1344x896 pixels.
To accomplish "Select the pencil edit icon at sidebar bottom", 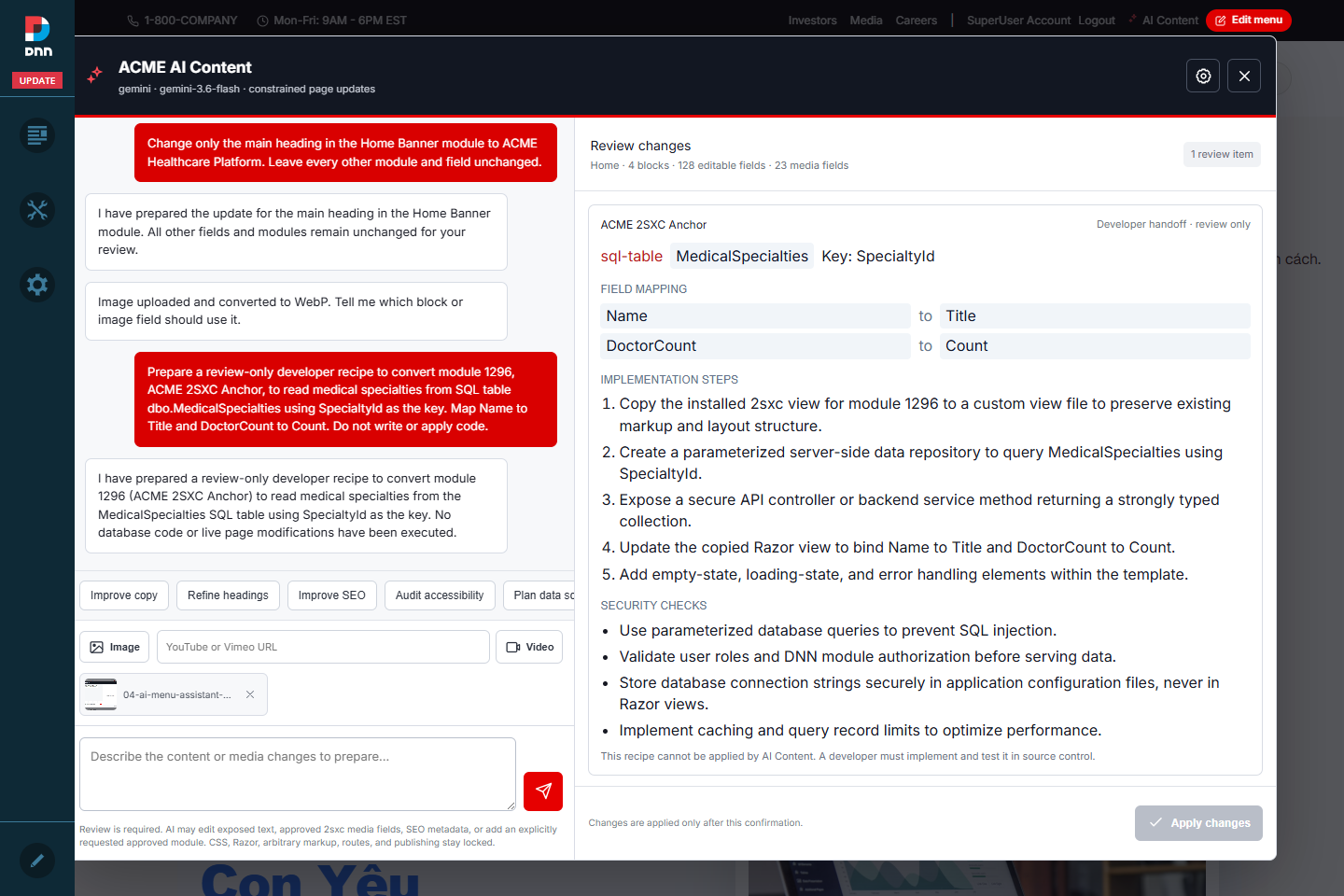I will (37, 860).
